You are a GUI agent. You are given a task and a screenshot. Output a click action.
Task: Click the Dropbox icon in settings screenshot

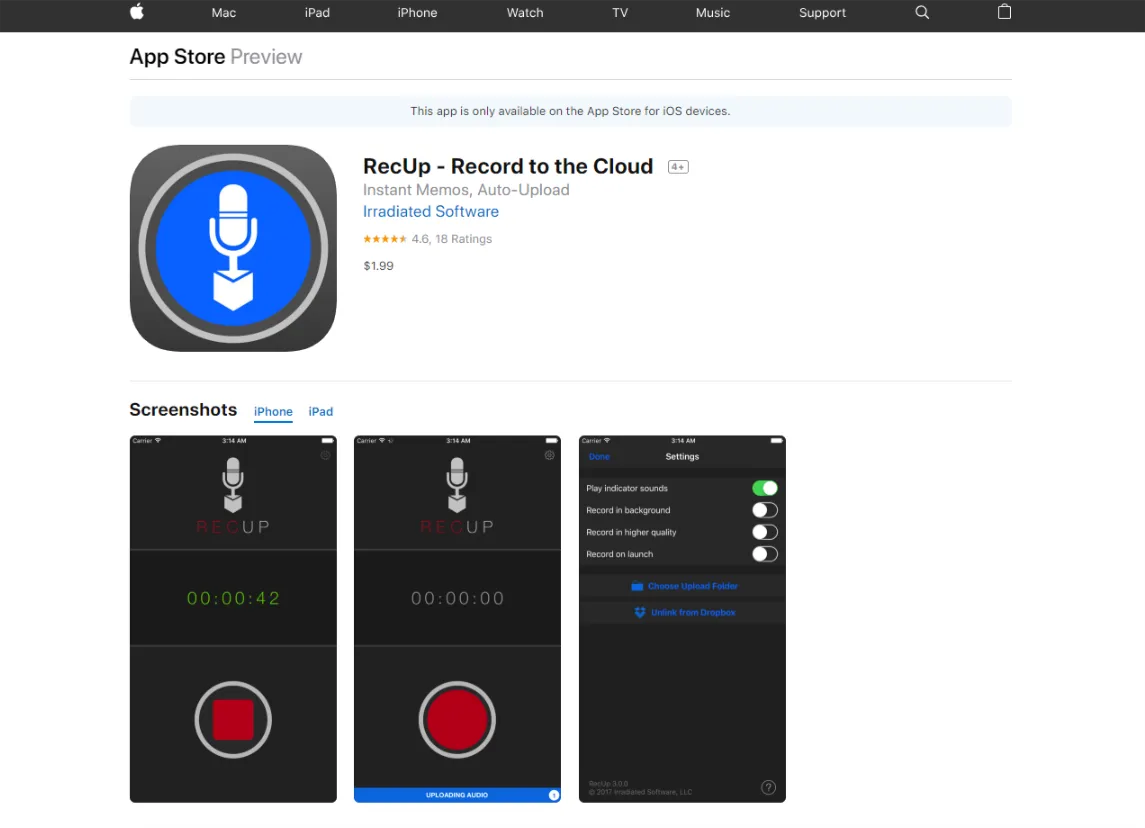click(x=640, y=613)
